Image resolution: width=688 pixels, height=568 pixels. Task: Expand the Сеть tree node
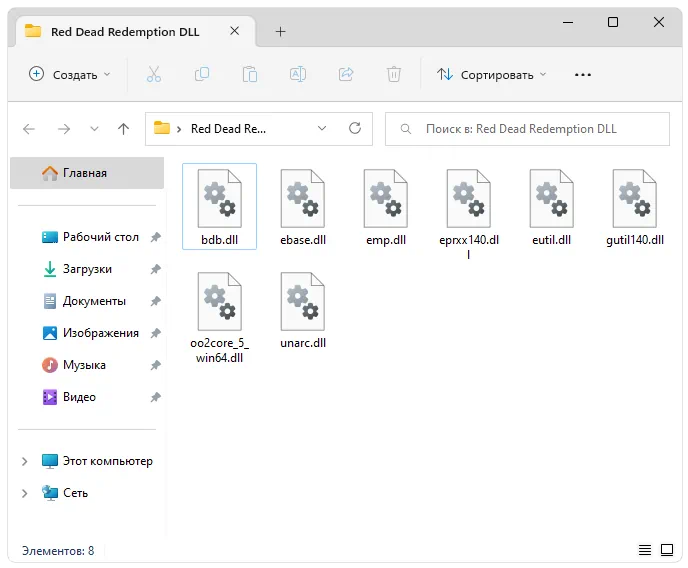click(x=25, y=493)
